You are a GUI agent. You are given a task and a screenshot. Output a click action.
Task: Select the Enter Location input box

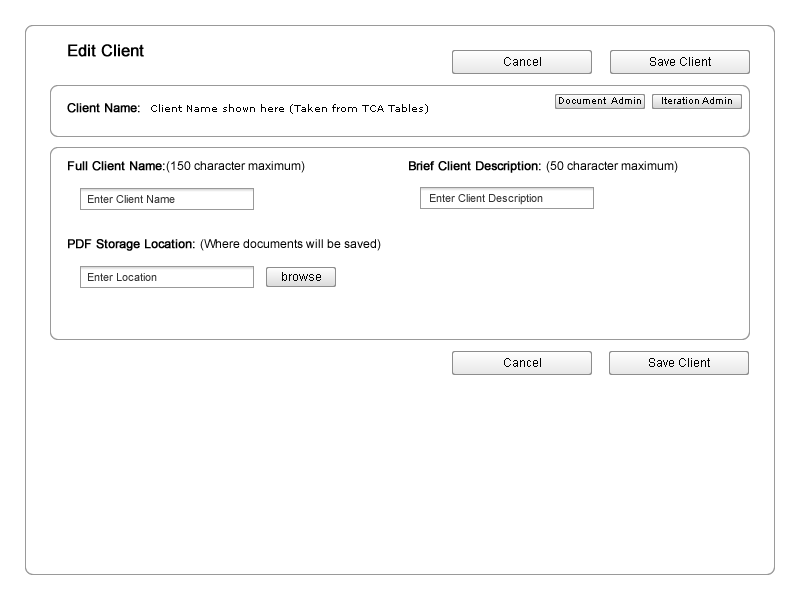tap(166, 277)
